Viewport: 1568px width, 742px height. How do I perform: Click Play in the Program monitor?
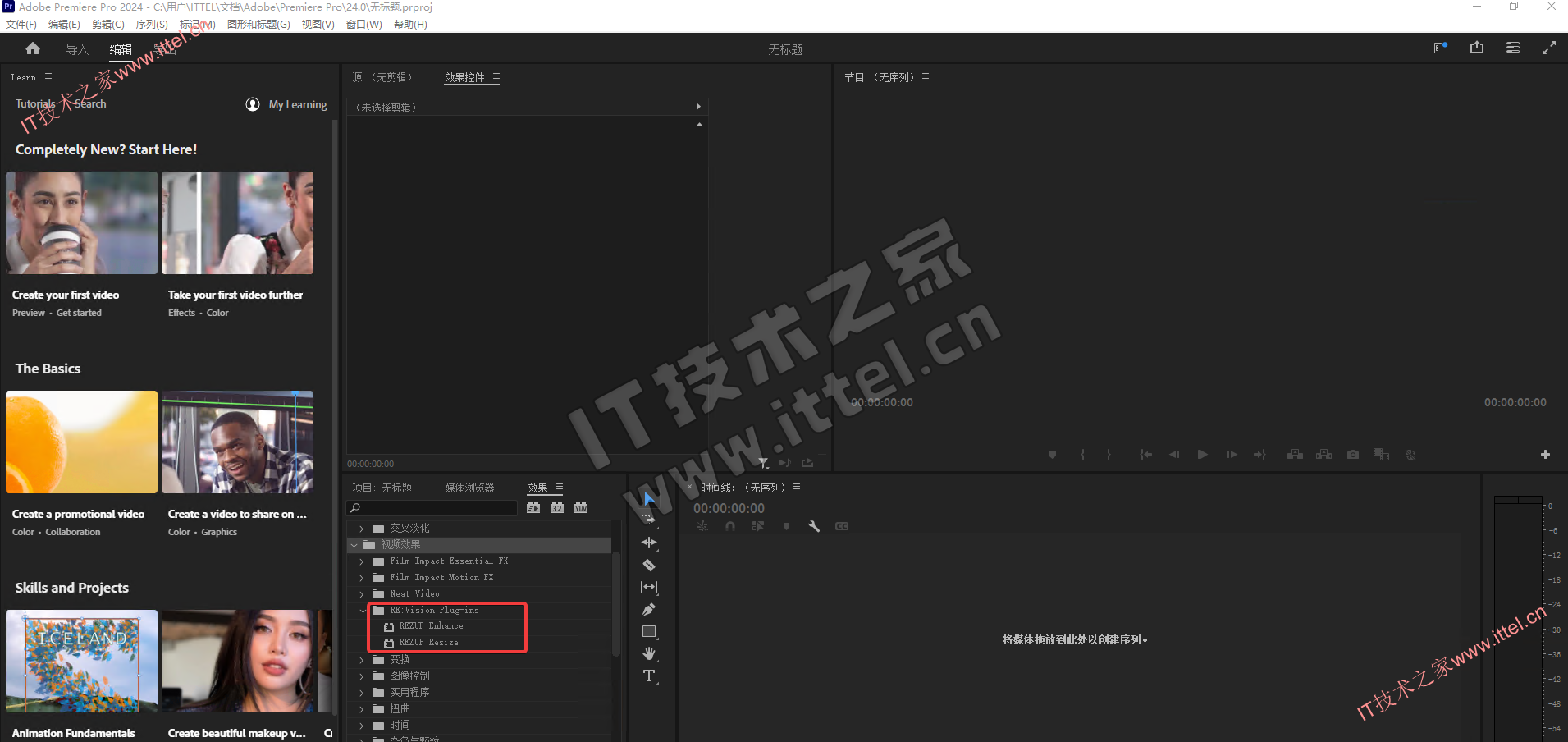1202,455
